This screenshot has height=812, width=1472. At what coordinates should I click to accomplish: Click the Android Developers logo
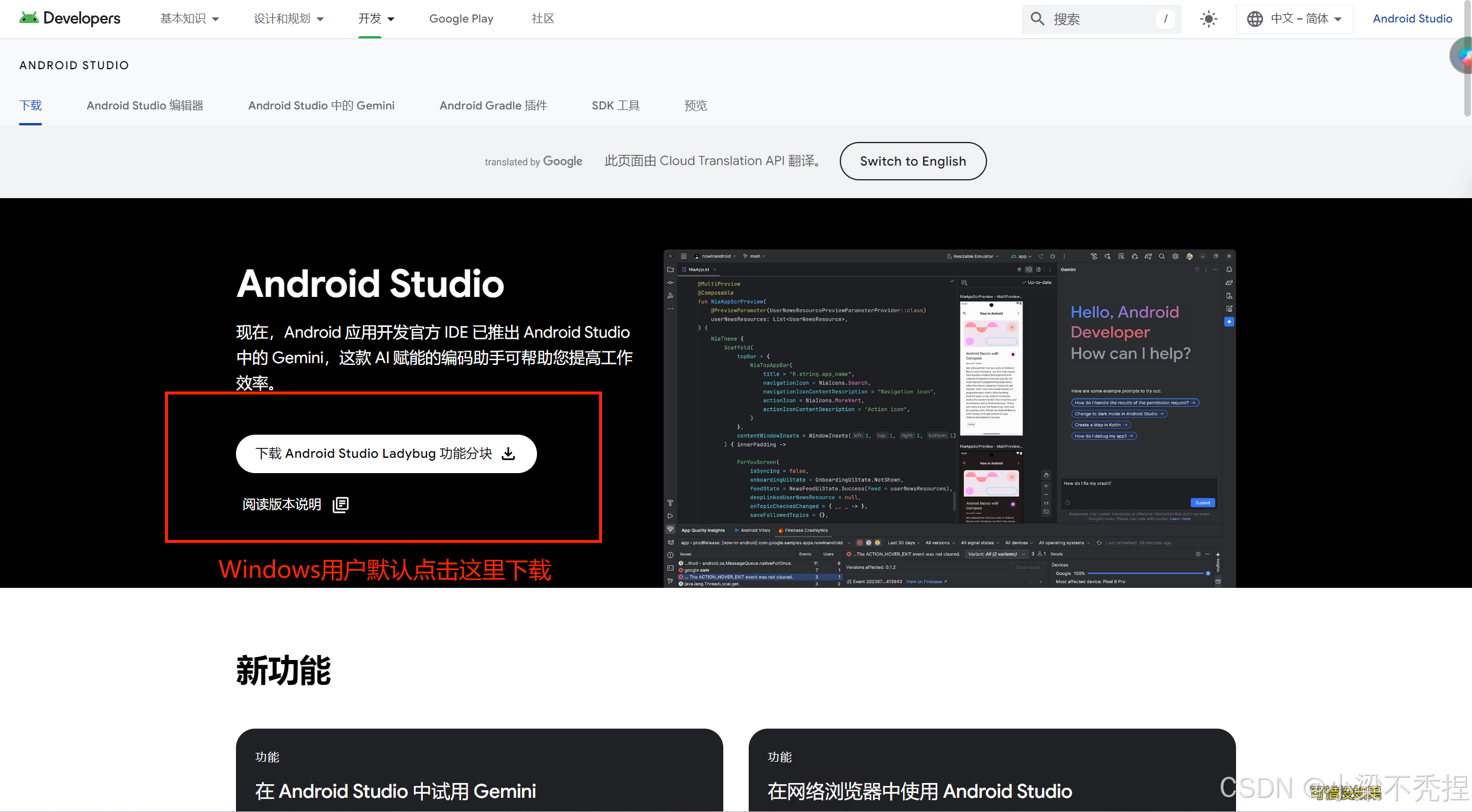point(70,18)
